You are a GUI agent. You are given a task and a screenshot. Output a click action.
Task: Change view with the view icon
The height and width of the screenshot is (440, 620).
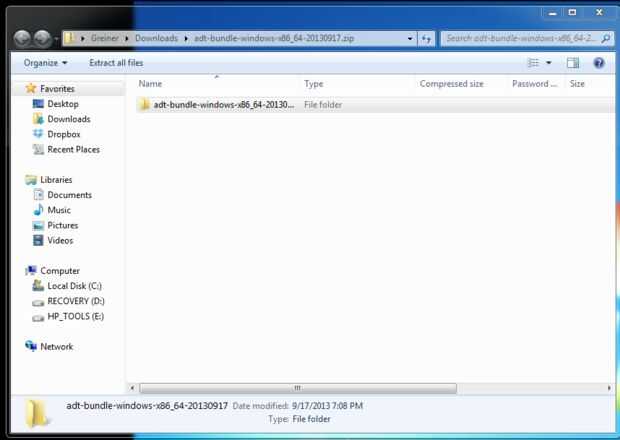click(x=534, y=63)
